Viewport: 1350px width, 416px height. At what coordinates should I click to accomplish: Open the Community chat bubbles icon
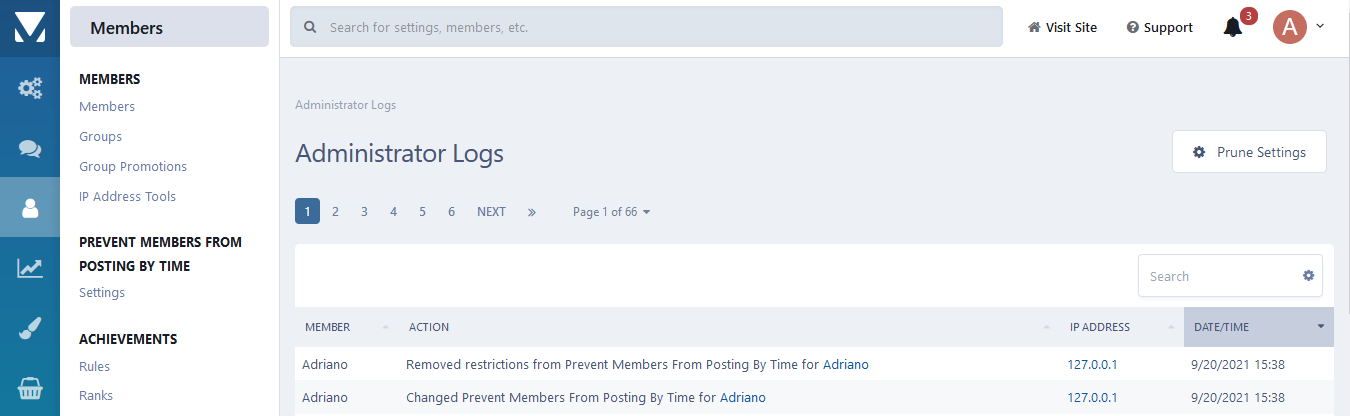pyautogui.click(x=30, y=148)
